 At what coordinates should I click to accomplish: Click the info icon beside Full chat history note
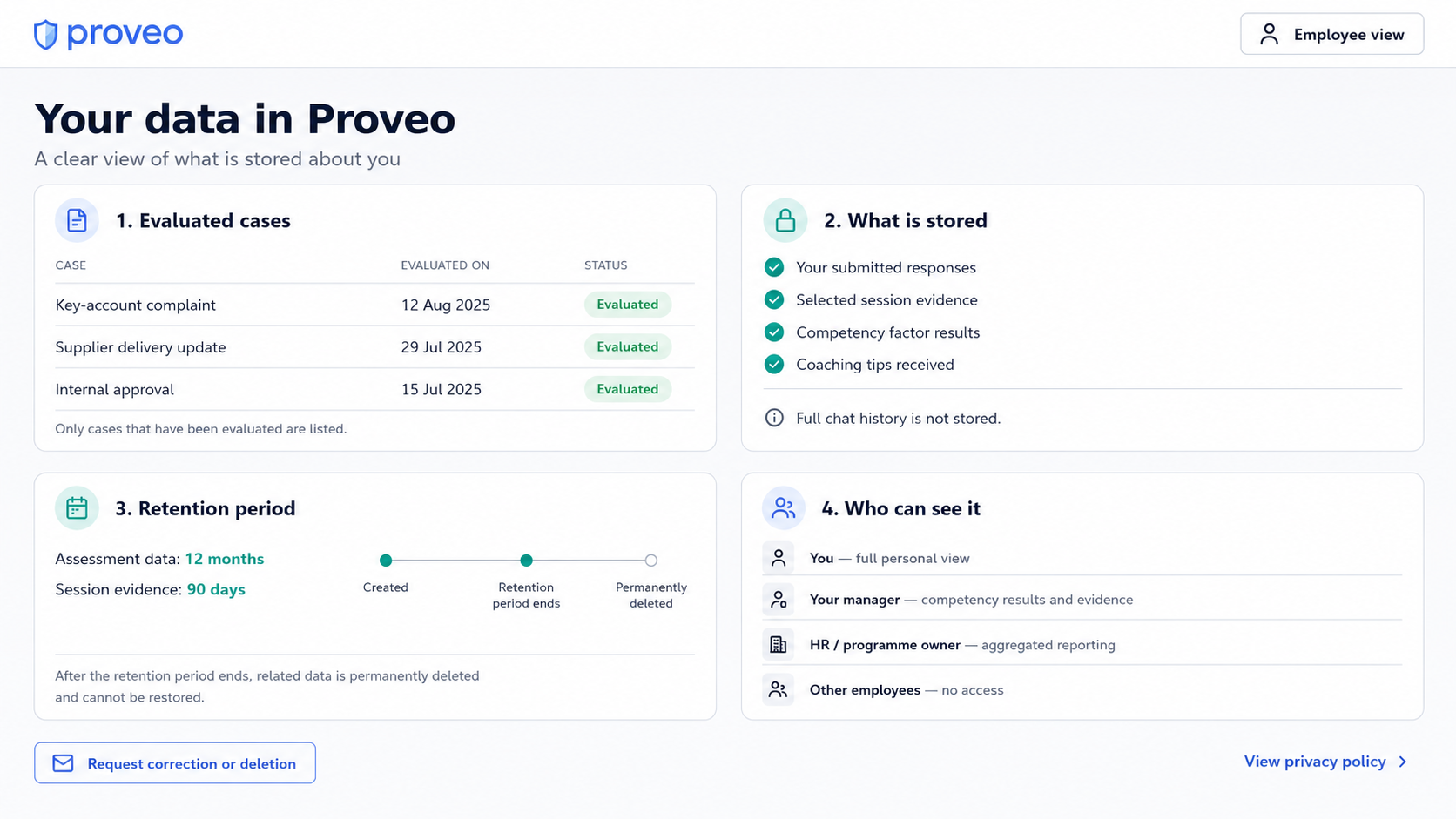point(774,418)
